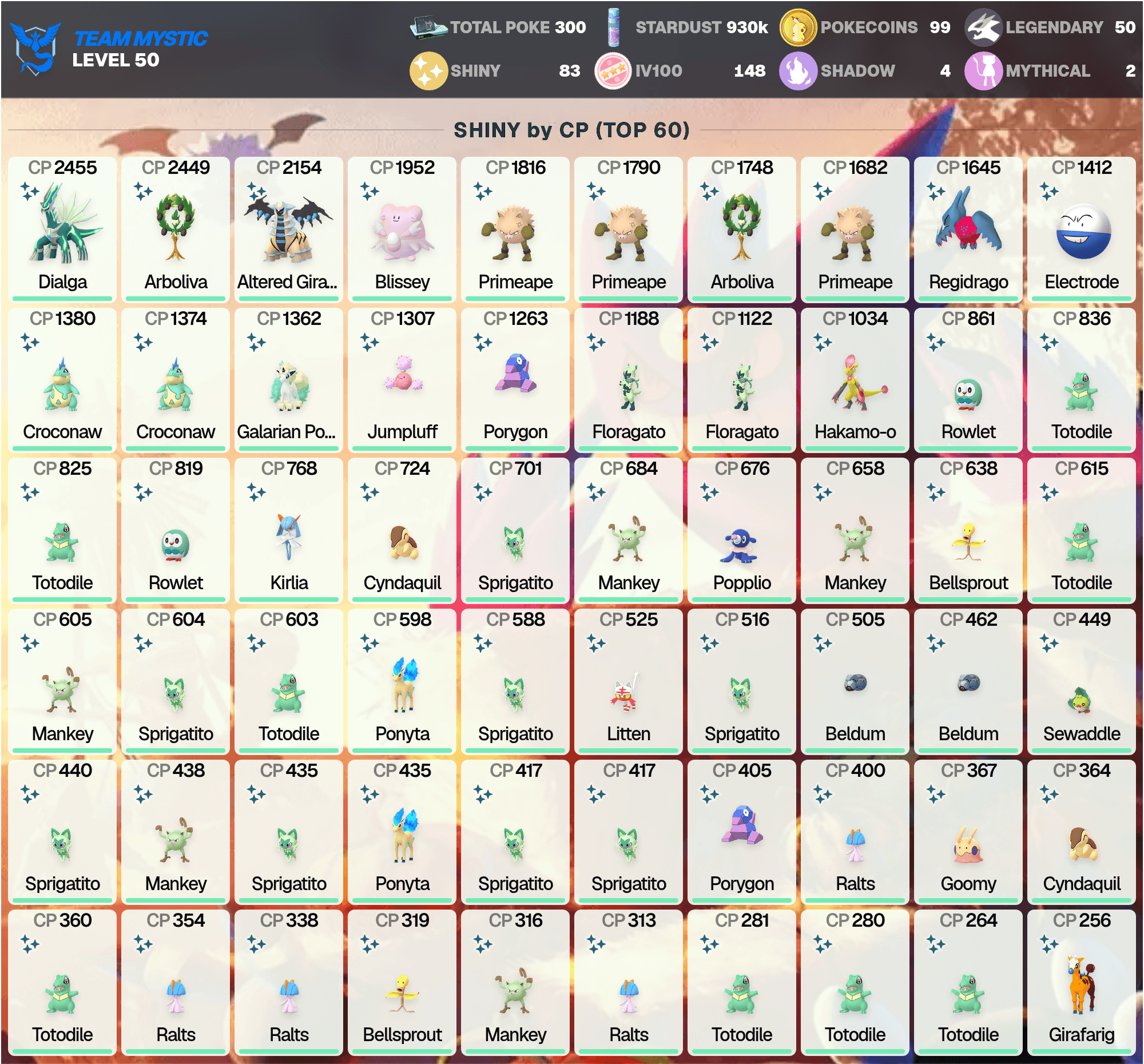Image resolution: width=1144 pixels, height=1064 pixels.
Task: Click the Pokecoins gold coin icon
Action: click(797, 27)
